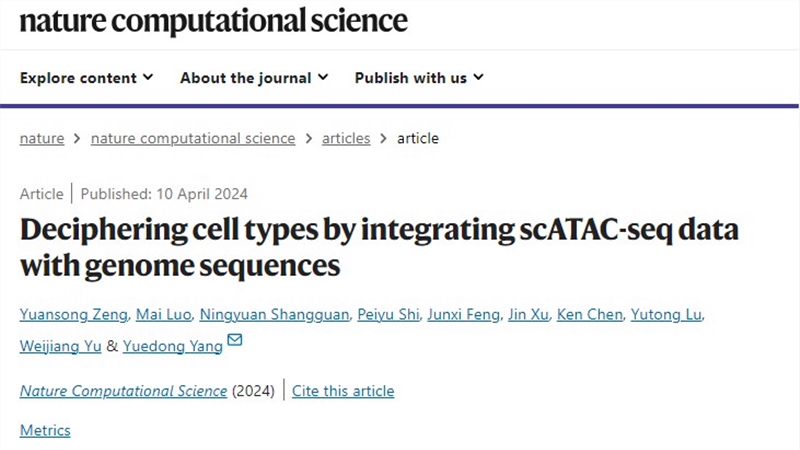Click Weijiang Yu author name
The width and height of the screenshot is (800, 450).
[x=61, y=346]
